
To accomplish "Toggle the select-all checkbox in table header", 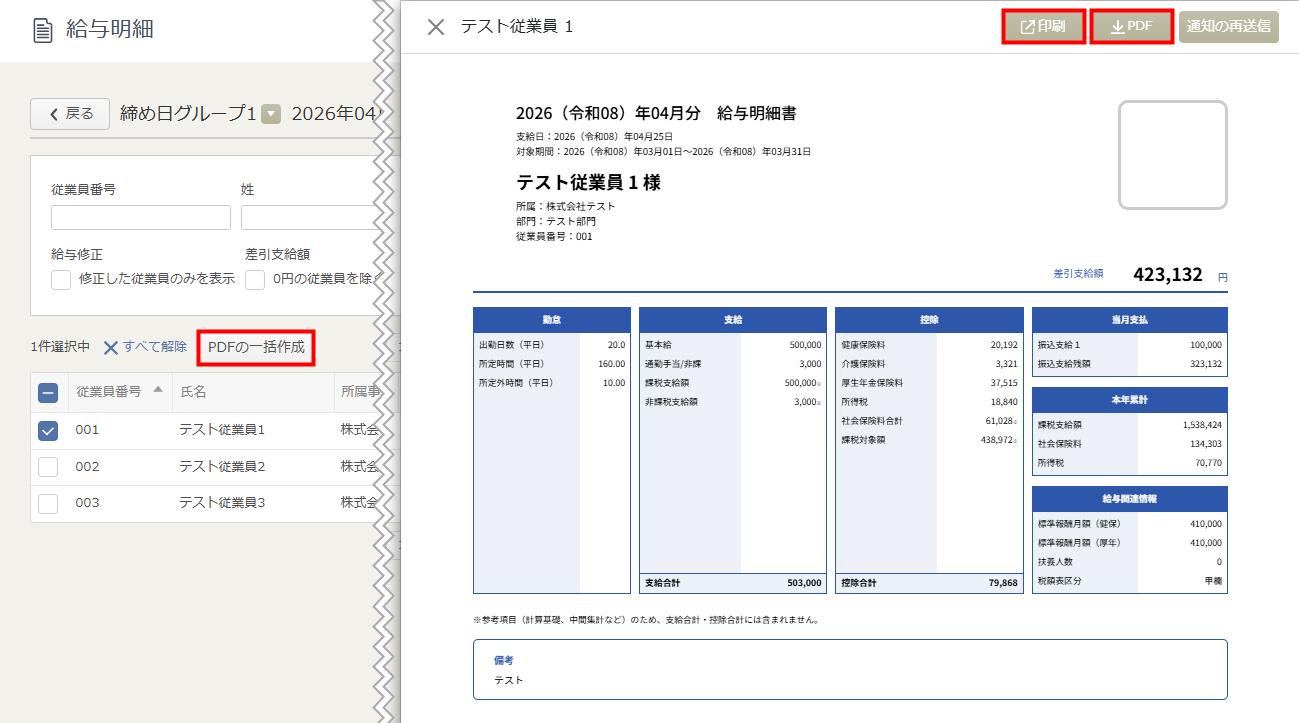I will (48, 393).
